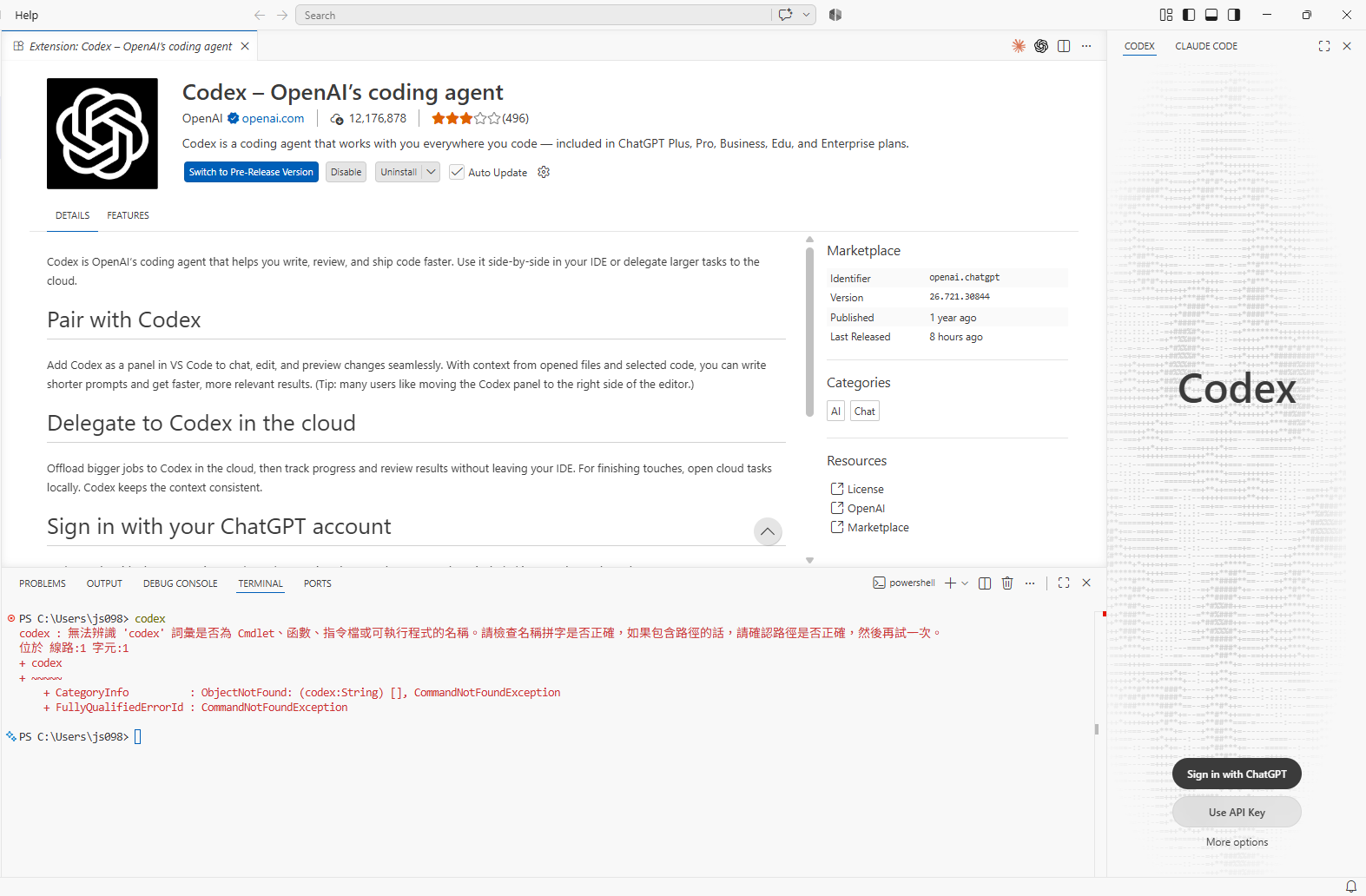Open the PORTS panel tab

click(x=318, y=583)
